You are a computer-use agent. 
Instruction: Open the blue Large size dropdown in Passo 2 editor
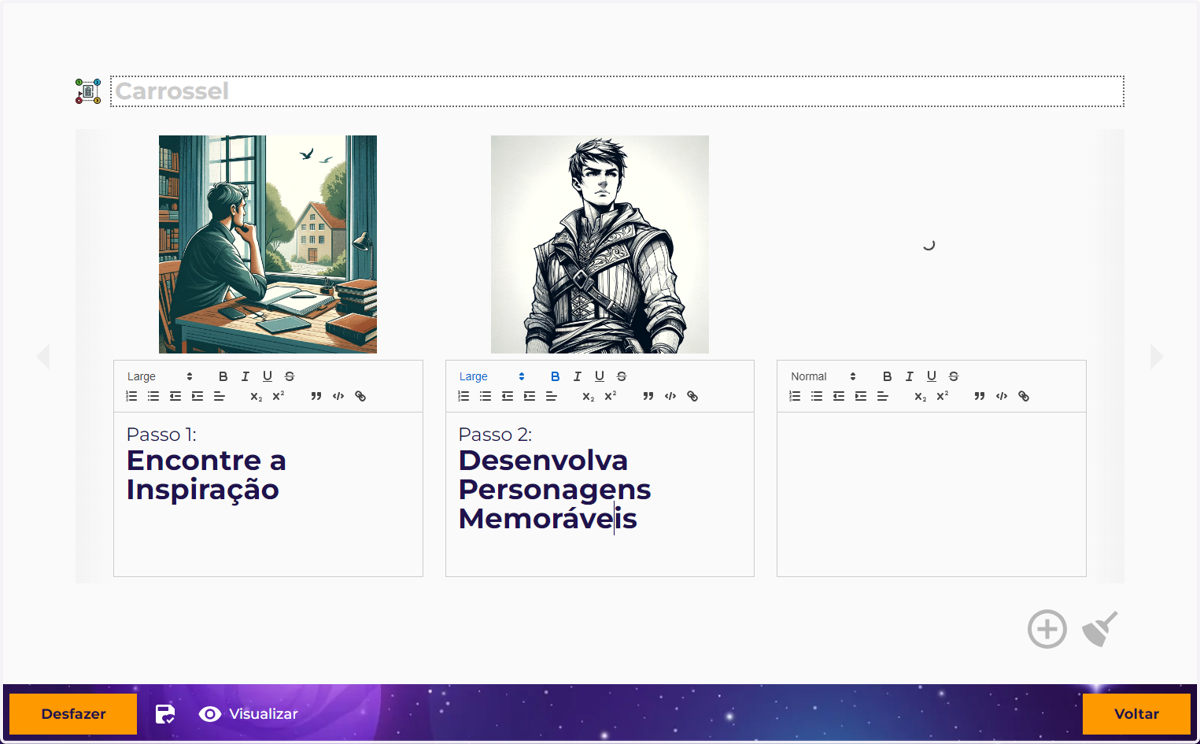pos(492,377)
